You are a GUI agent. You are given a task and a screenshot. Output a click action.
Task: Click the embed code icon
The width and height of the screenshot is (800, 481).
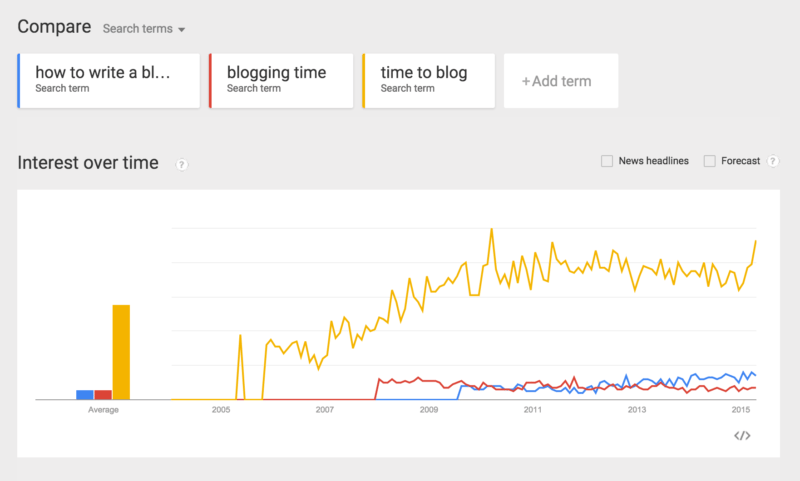click(742, 436)
